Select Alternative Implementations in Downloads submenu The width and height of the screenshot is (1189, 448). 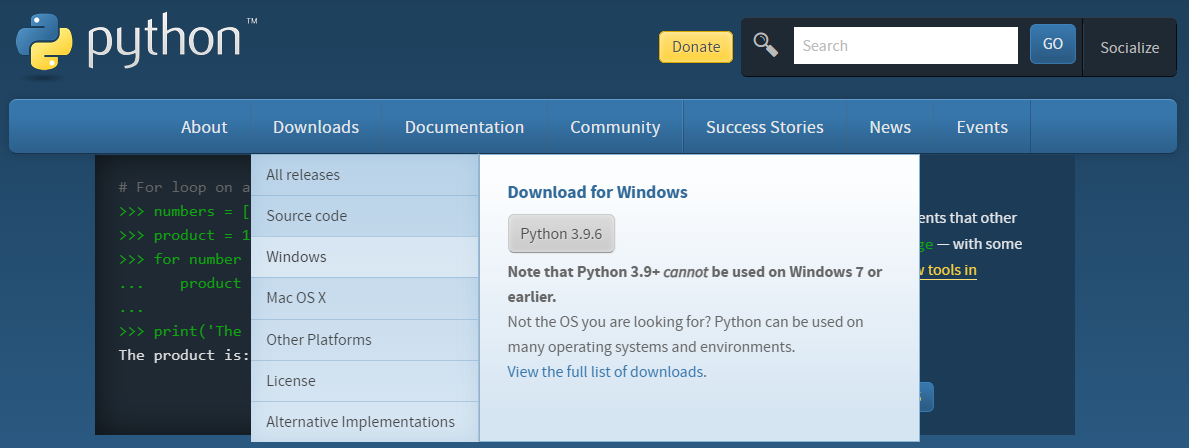pyautogui.click(x=365, y=421)
